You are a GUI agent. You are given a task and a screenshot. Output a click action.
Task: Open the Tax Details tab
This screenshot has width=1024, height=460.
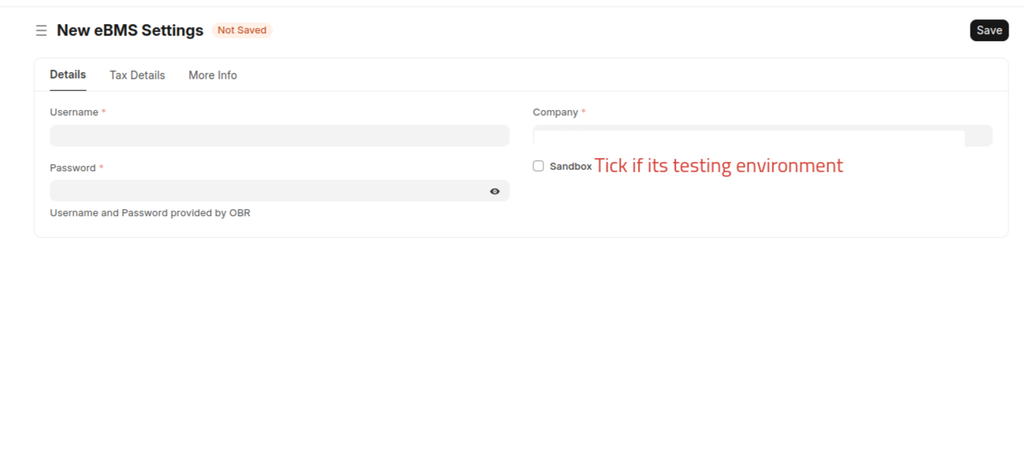pyautogui.click(x=137, y=75)
